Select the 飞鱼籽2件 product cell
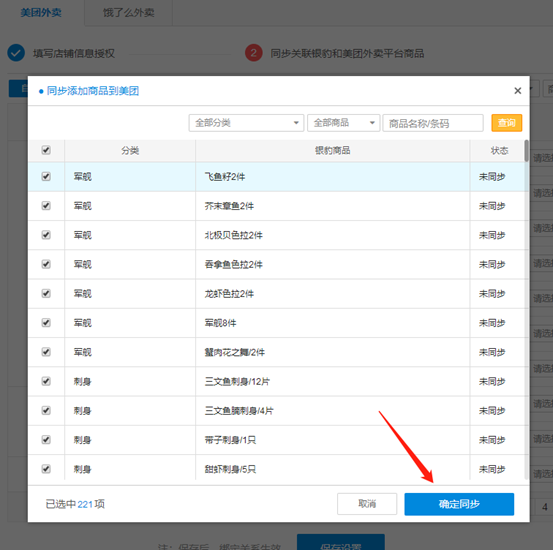This screenshot has height=550, width=553. point(333,176)
